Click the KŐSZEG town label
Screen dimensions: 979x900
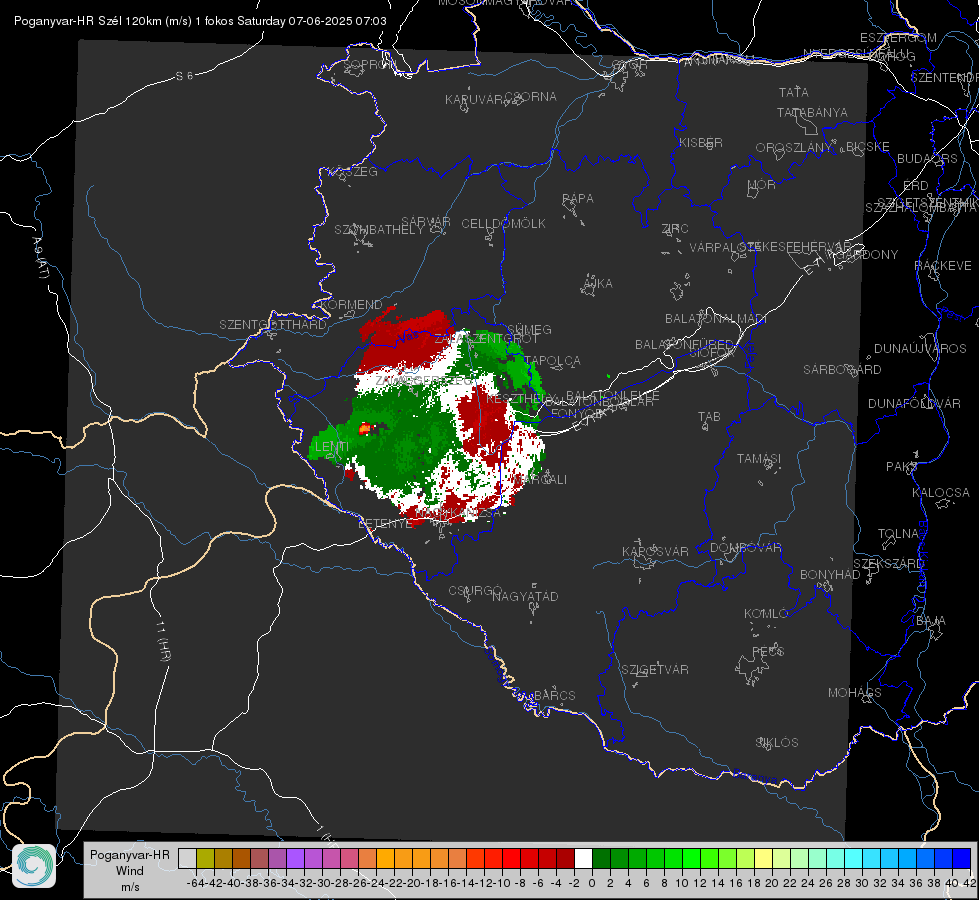tap(353, 172)
